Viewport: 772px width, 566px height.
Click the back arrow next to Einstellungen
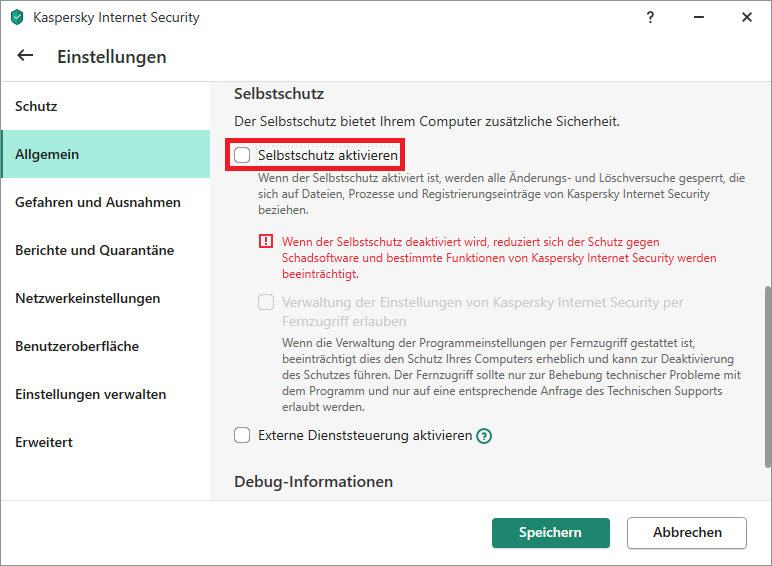pyautogui.click(x=25, y=56)
